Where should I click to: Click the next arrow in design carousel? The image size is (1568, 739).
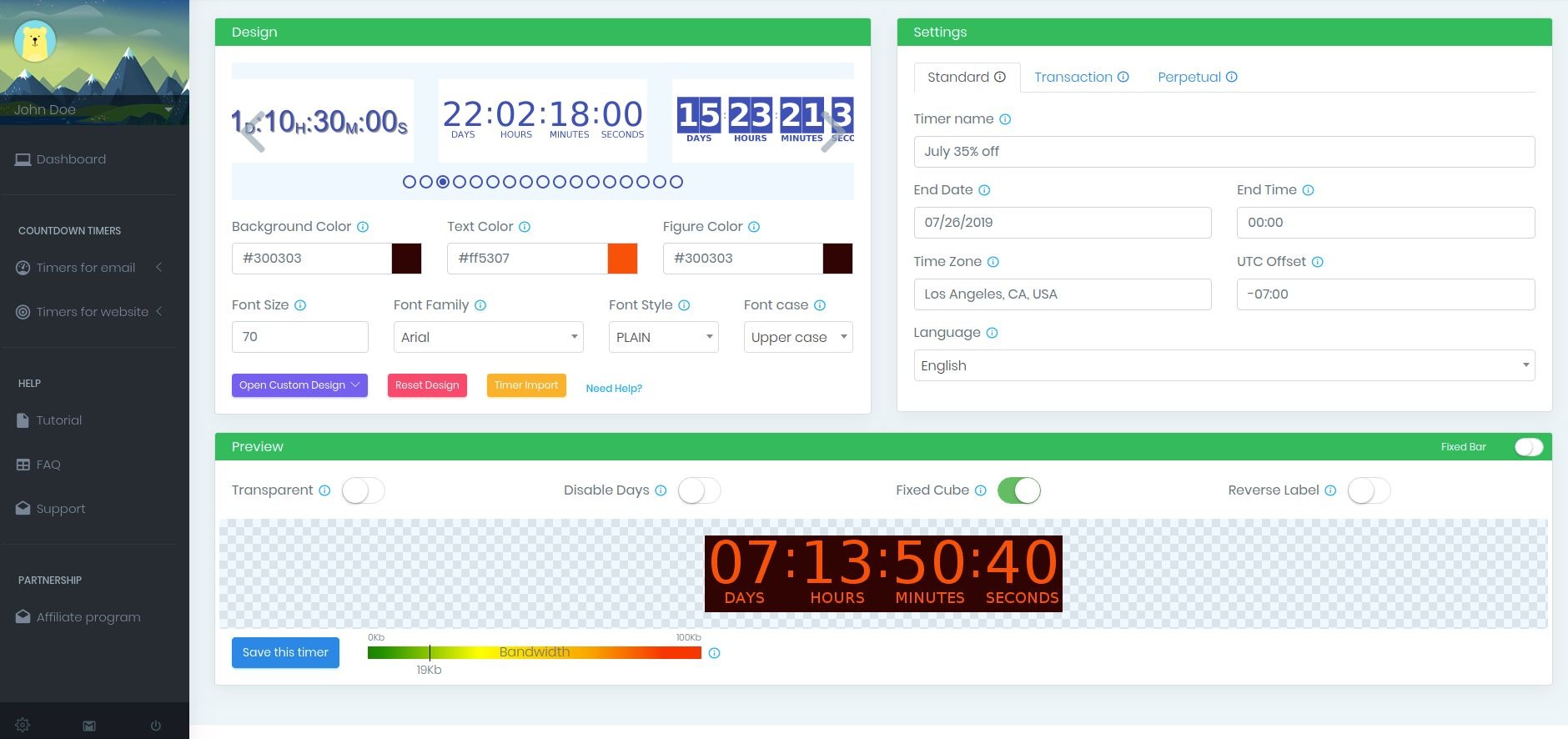[x=832, y=132]
